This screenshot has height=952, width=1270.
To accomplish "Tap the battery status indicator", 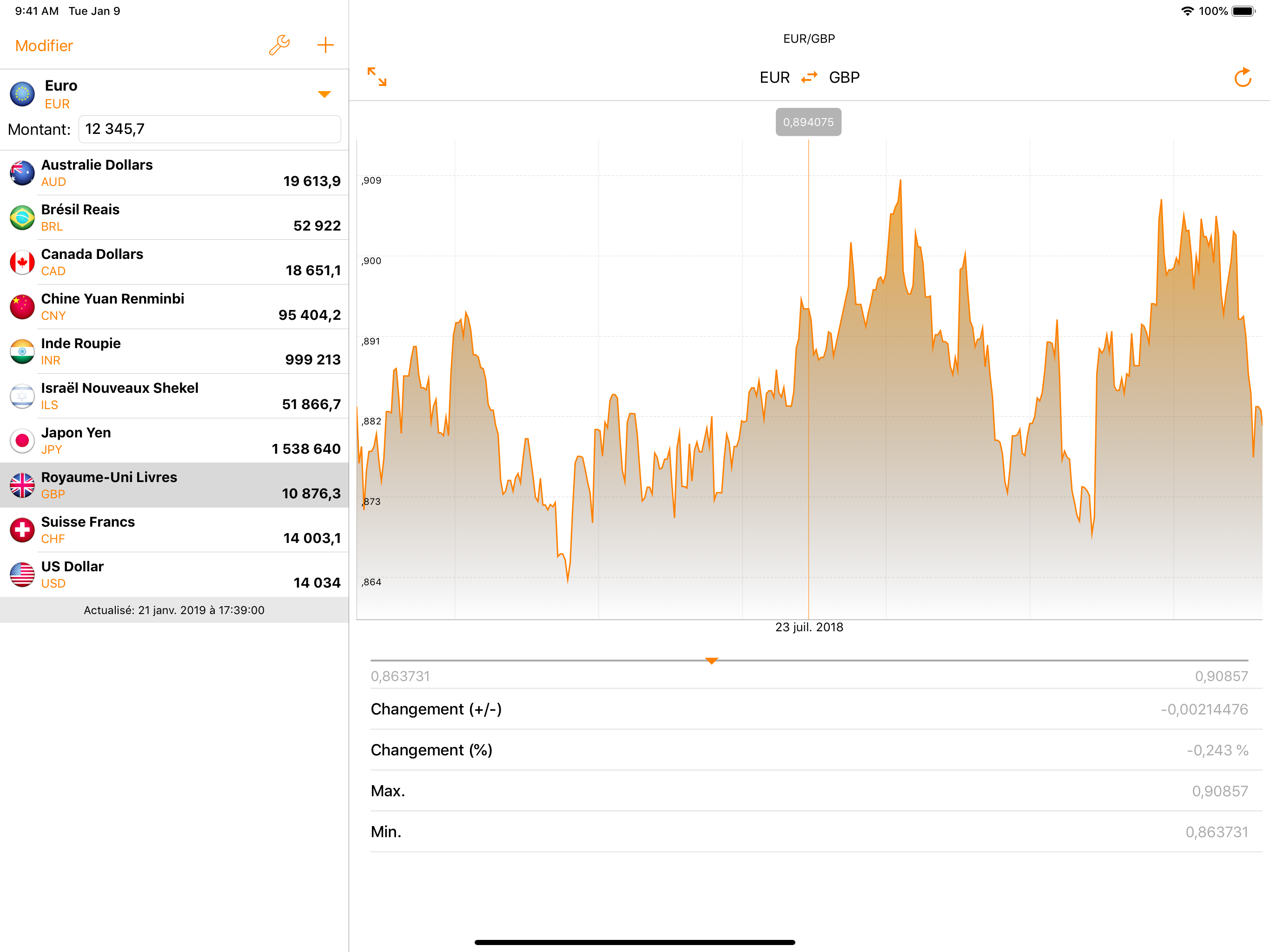I will point(1243,11).
